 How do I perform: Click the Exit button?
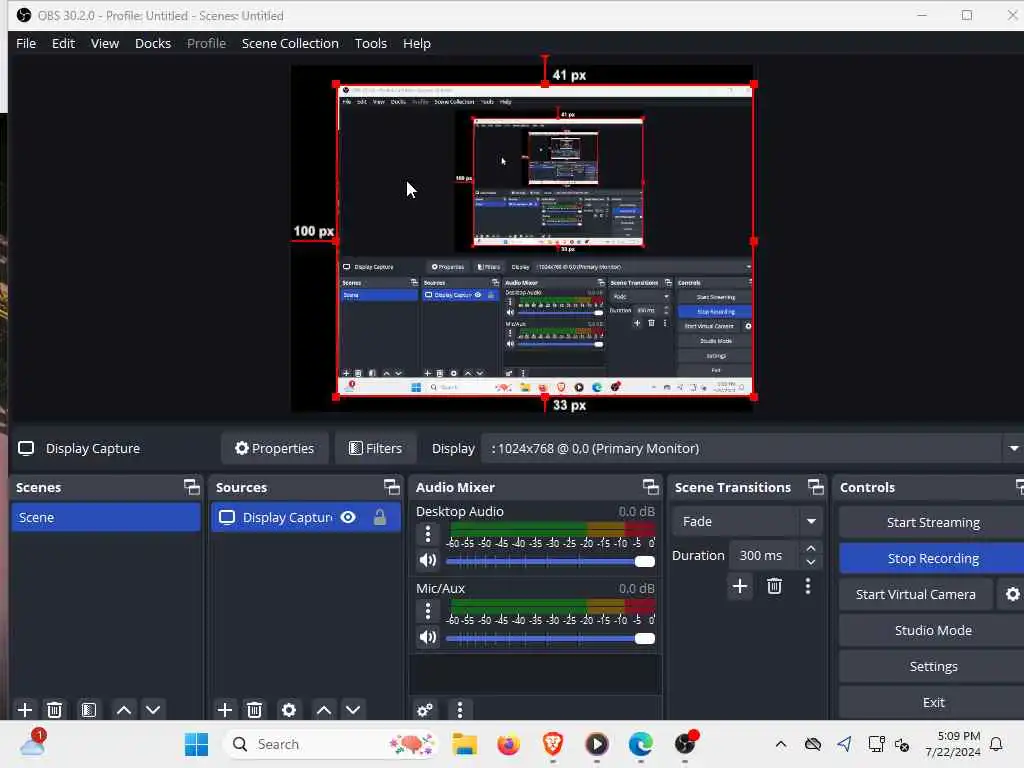(x=933, y=702)
